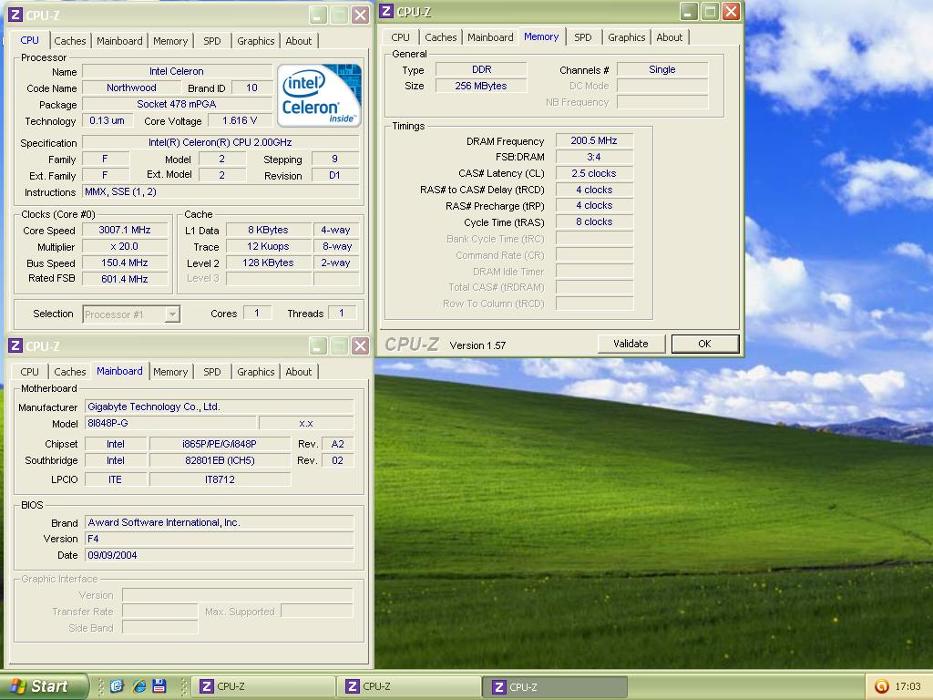This screenshot has height=700, width=933.
Task: Click CPU-Z title icon in Memory window
Action: pyautogui.click(x=386, y=11)
